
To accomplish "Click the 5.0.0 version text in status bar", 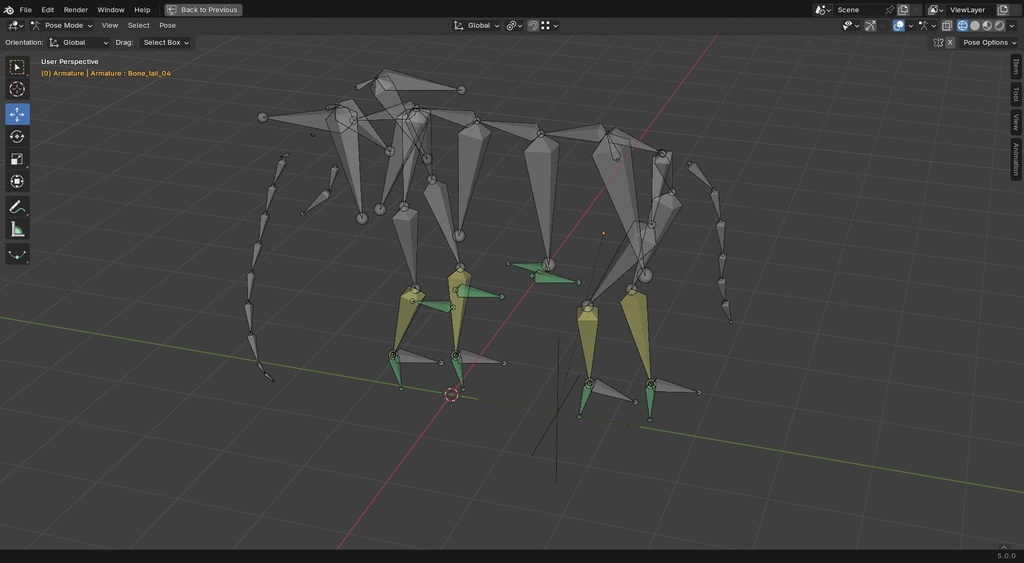I will 1006,556.
